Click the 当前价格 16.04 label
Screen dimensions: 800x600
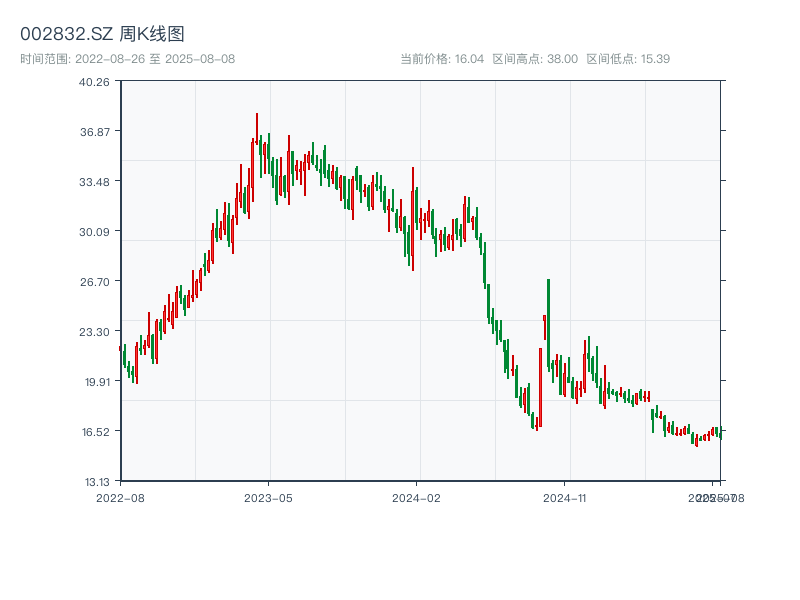coord(442,59)
